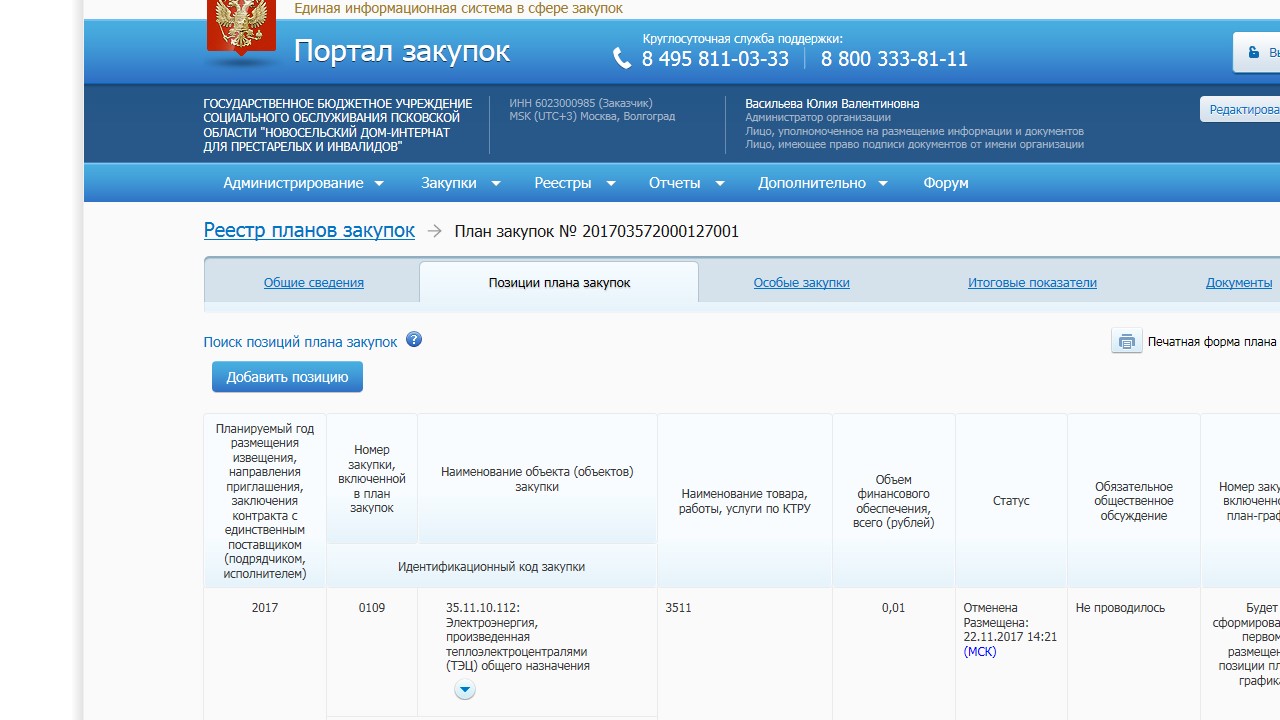Open help via the blue question mark icon
The width and height of the screenshot is (1280, 720).
pyautogui.click(x=414, y=340)
